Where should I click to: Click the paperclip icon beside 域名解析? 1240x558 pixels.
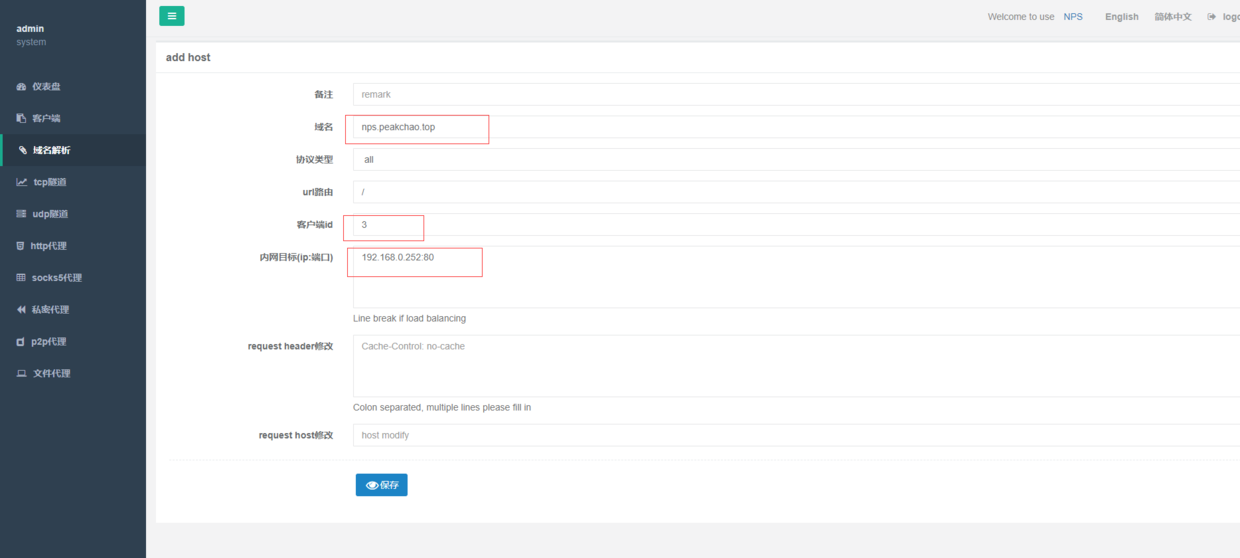pyautogui.click(x=23, y=150)
